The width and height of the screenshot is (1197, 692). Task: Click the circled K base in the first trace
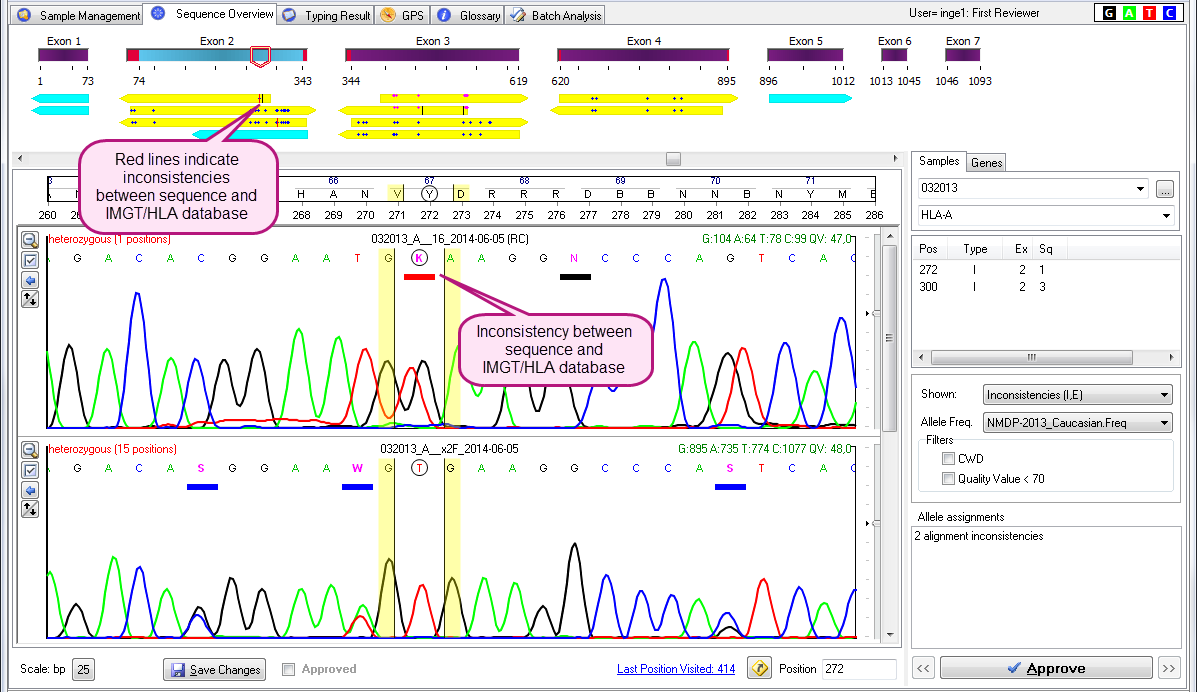coord(419,258)
